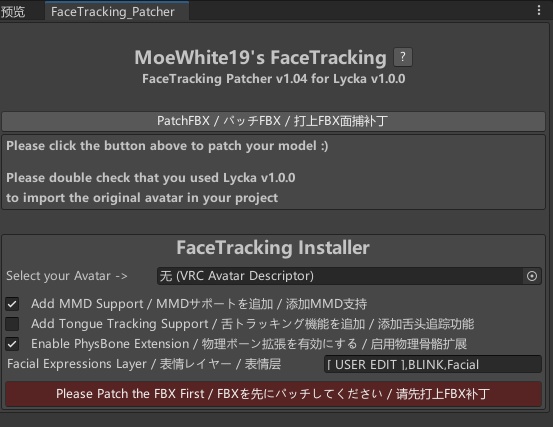The image size is (553, 427).
Task: Click the PatchFBX button
Action: [273, 121]
